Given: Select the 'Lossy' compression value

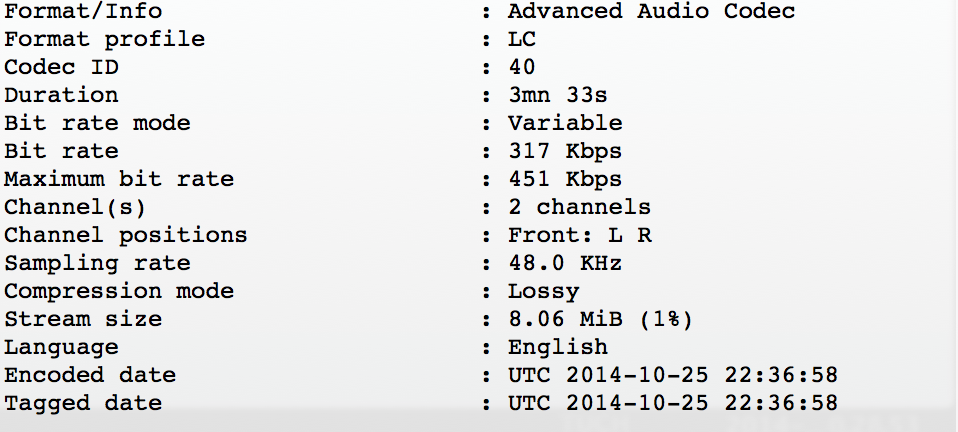Looking at the screenshot, I should 543,291.
